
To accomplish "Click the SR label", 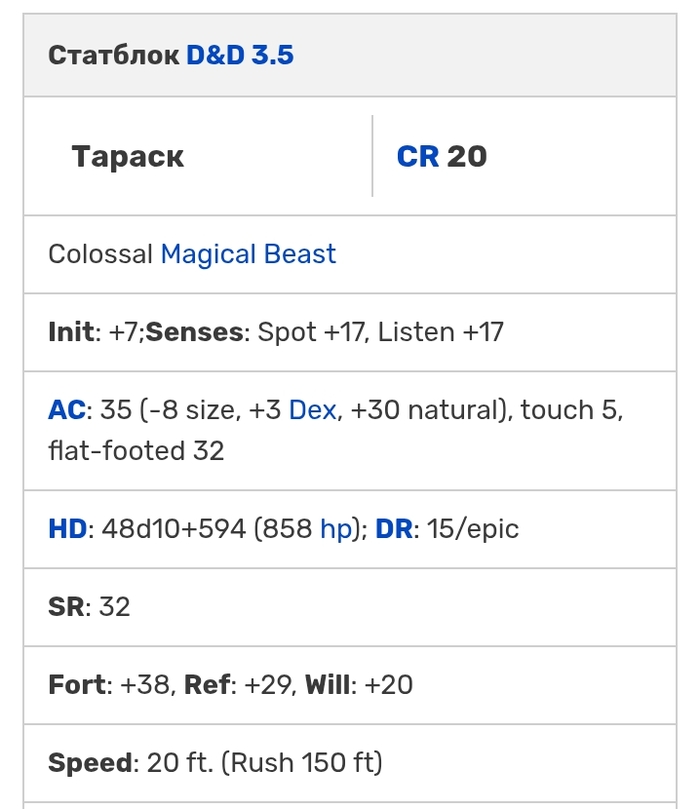I will [66, 607].
